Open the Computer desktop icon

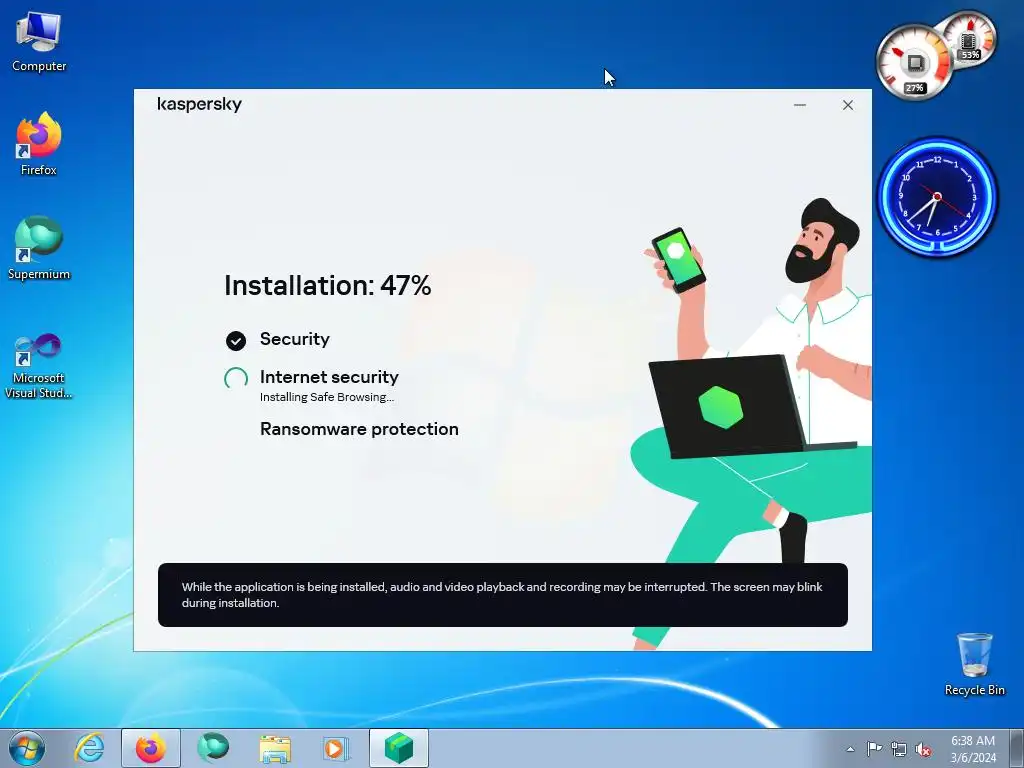(x=39, y=42)
